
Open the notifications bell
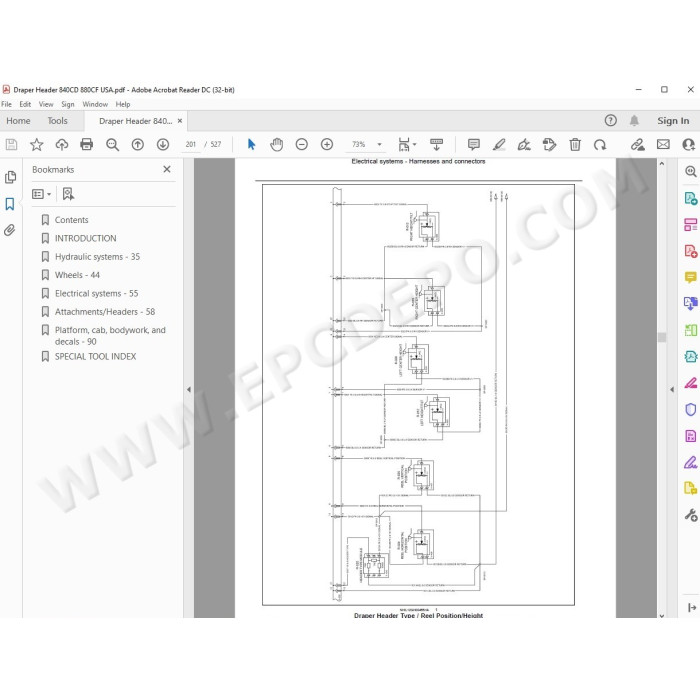634,121
